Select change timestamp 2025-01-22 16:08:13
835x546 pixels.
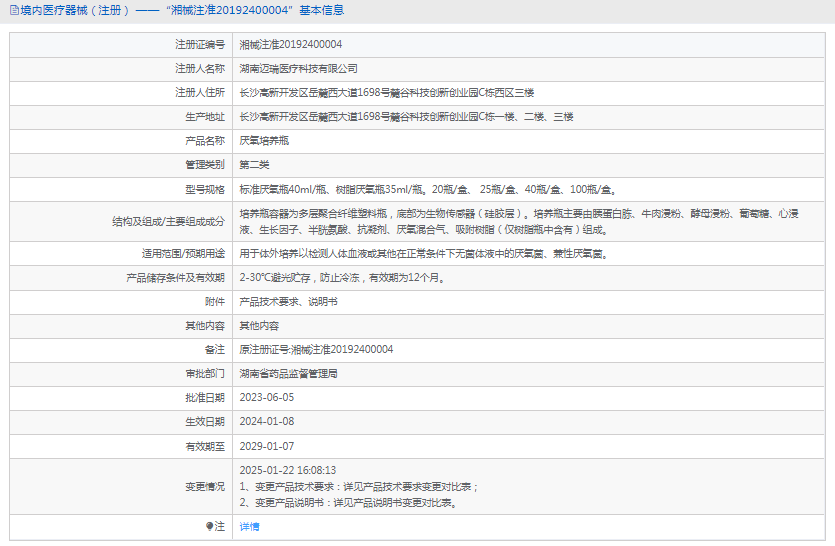[x=288, y=470]
